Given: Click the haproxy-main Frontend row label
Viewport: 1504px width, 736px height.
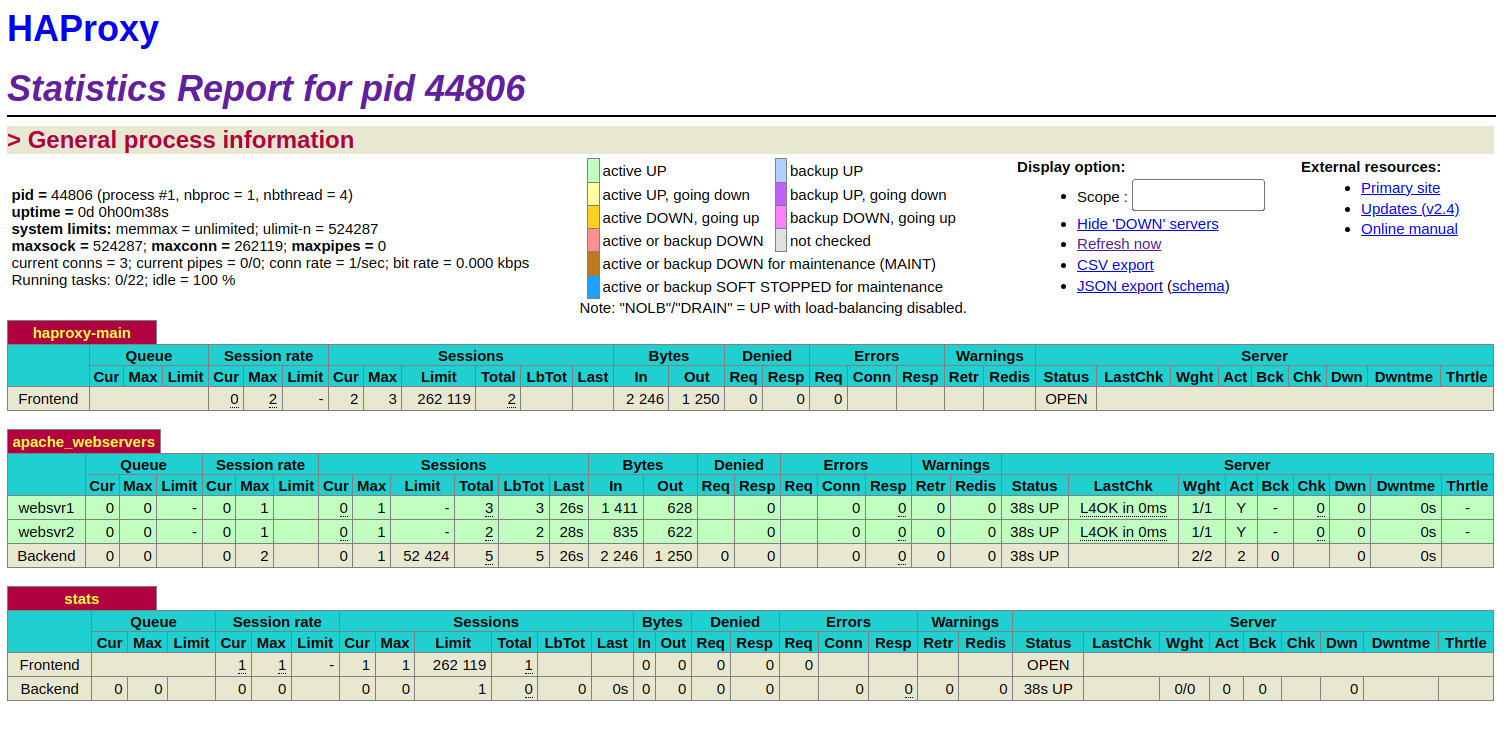Looking at the screenshot, I should coord(48,399).
